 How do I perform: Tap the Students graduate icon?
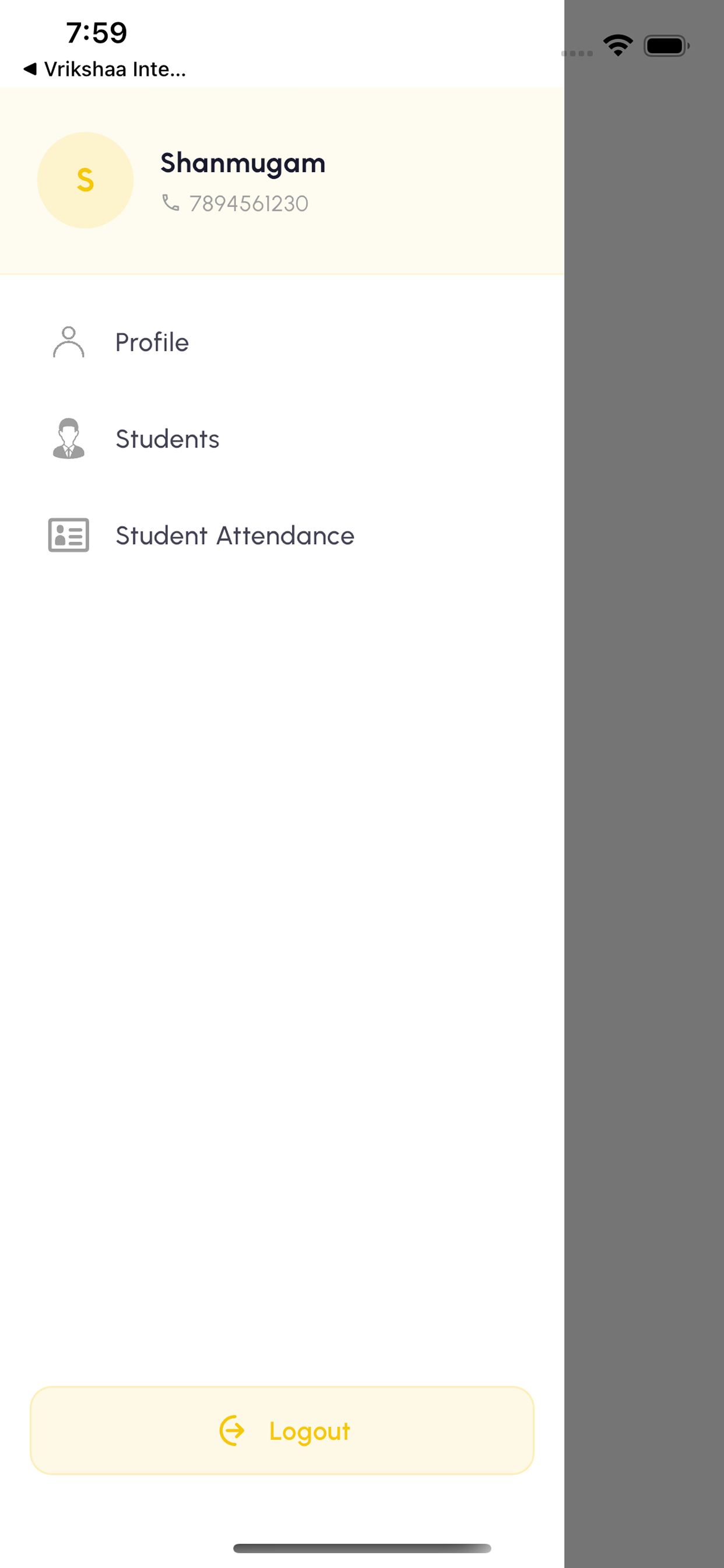point(68,438)
